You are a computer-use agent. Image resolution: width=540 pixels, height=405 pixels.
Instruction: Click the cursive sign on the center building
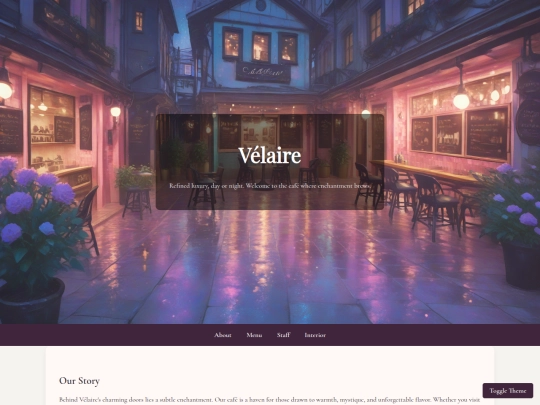click(263, 72)
